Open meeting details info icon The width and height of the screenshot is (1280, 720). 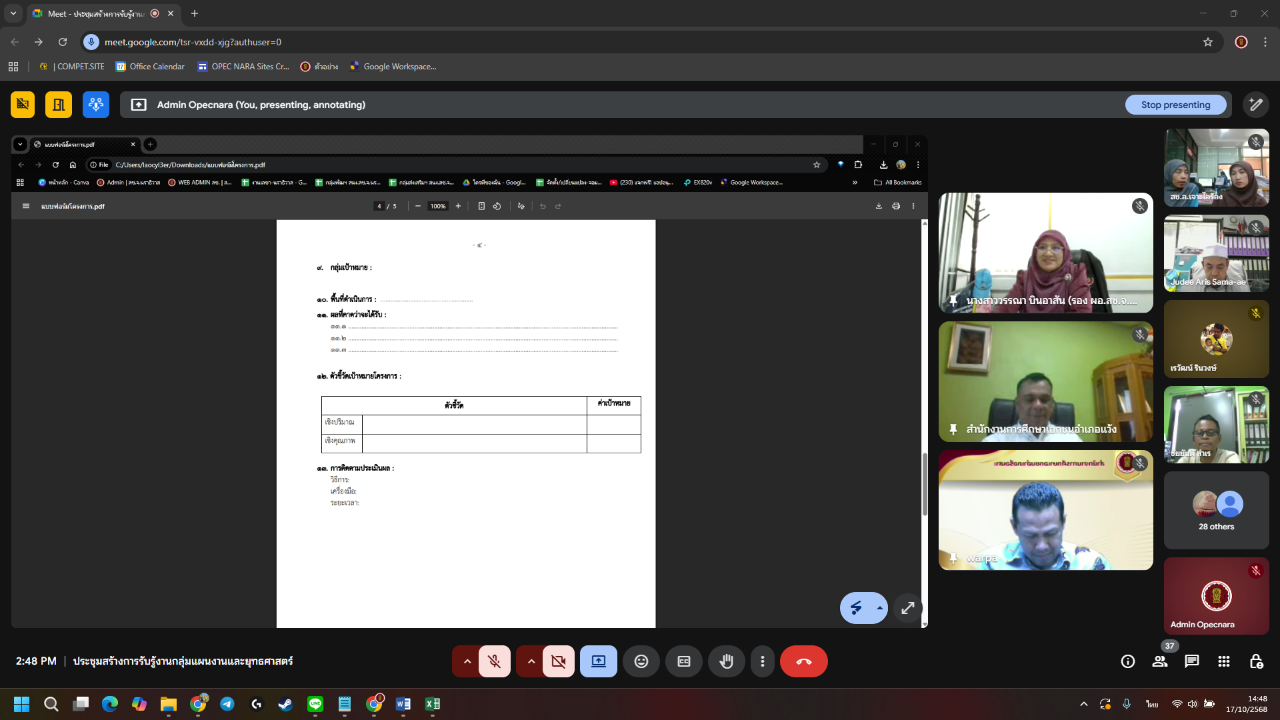click(x=1128, y=661)
